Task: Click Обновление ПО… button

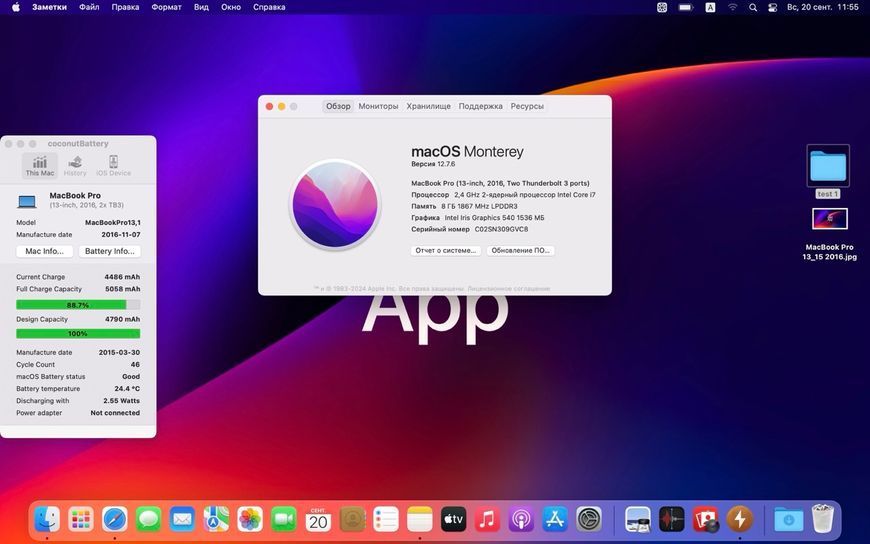Action: 520,250
